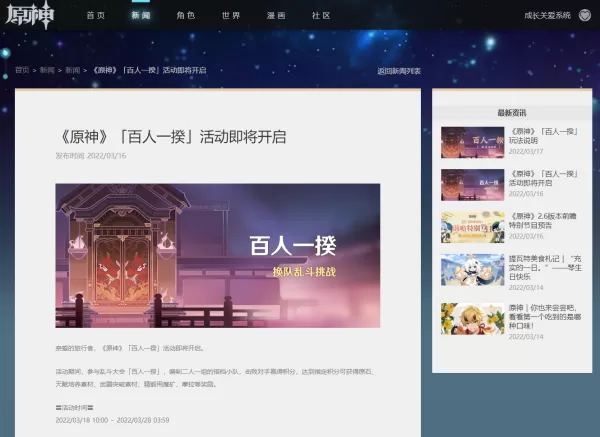Open sidebar news title 提瓦特美食札记 琴生日快乐
600x437 pixels.
545,267
